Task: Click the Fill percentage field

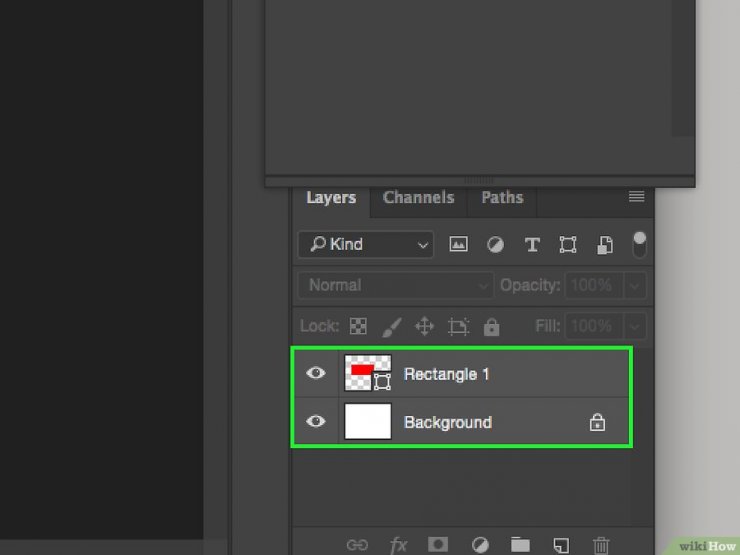Action: 594,326
